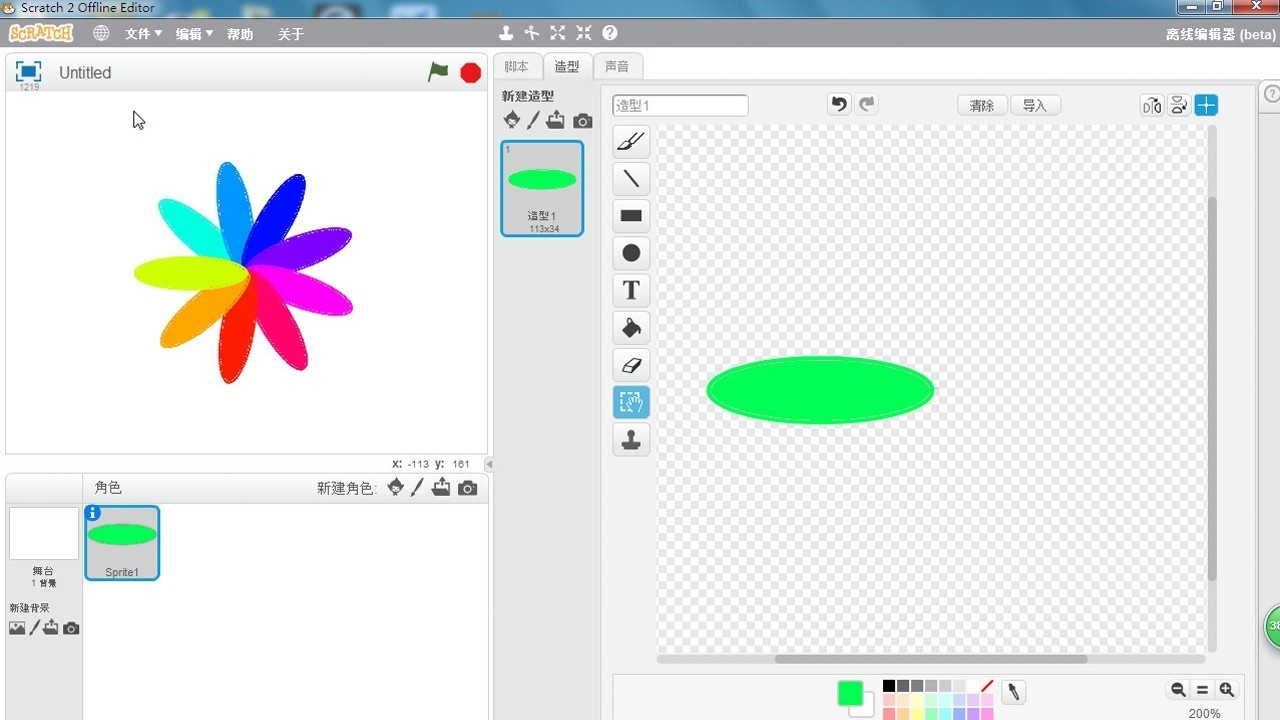Click the Ellipse drawing tool
The height and width of the screenshot is (720, 1280).
(x=631, y=253)
